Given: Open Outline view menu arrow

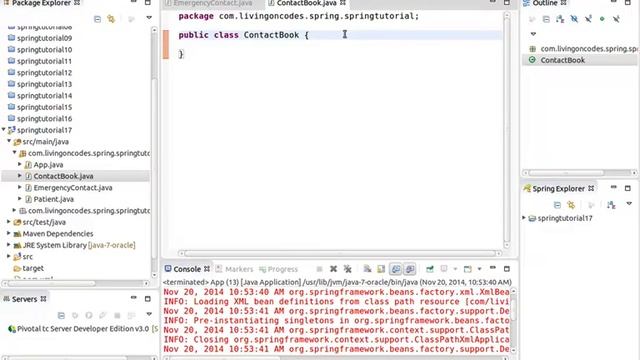Looking at the screenshot, I should (533, 34).
